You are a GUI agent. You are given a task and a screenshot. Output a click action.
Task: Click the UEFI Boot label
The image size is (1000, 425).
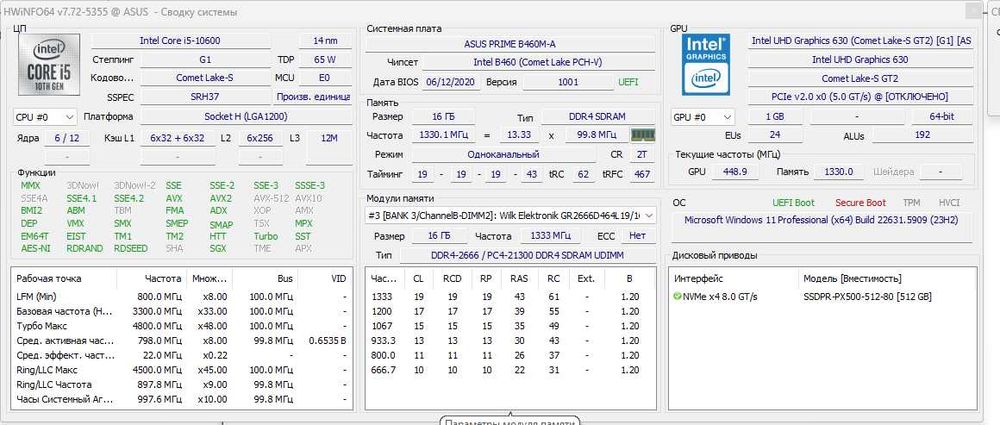793,203
